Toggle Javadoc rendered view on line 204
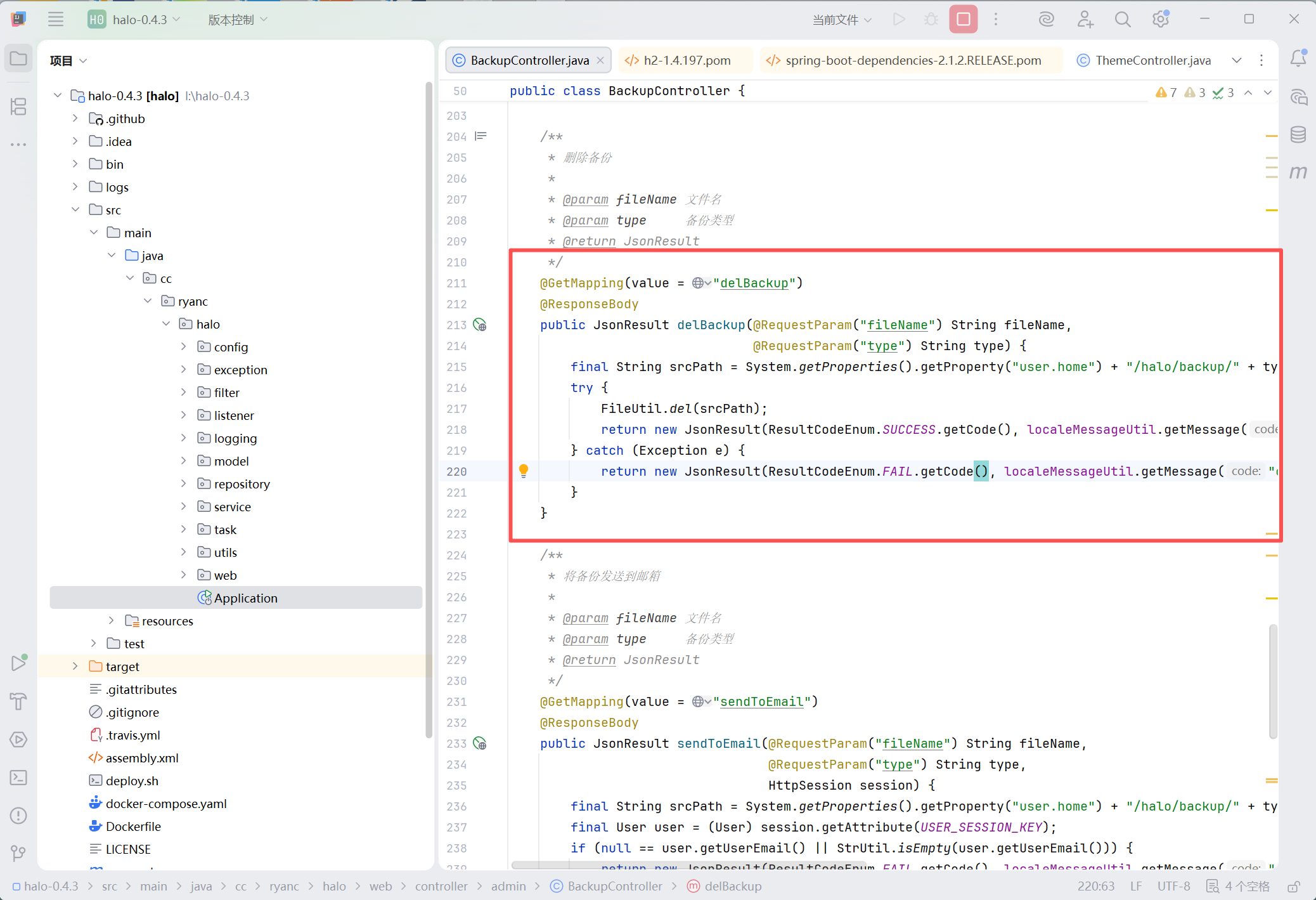1316x900 pixels. pos(481,136)
